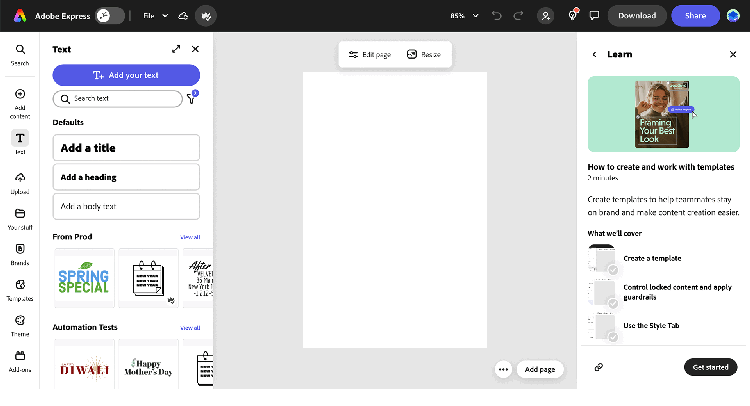Insert the Add a body text default

click(x=126, y=207)
